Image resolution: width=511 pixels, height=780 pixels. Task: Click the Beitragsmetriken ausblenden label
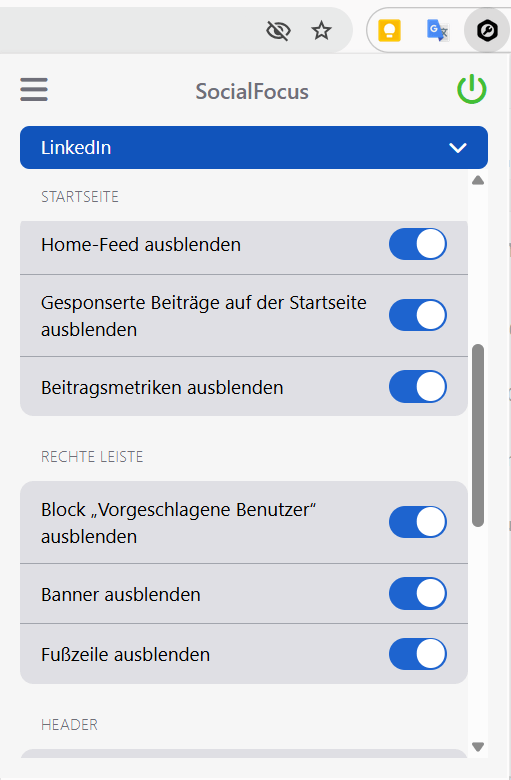coord(162,388)
